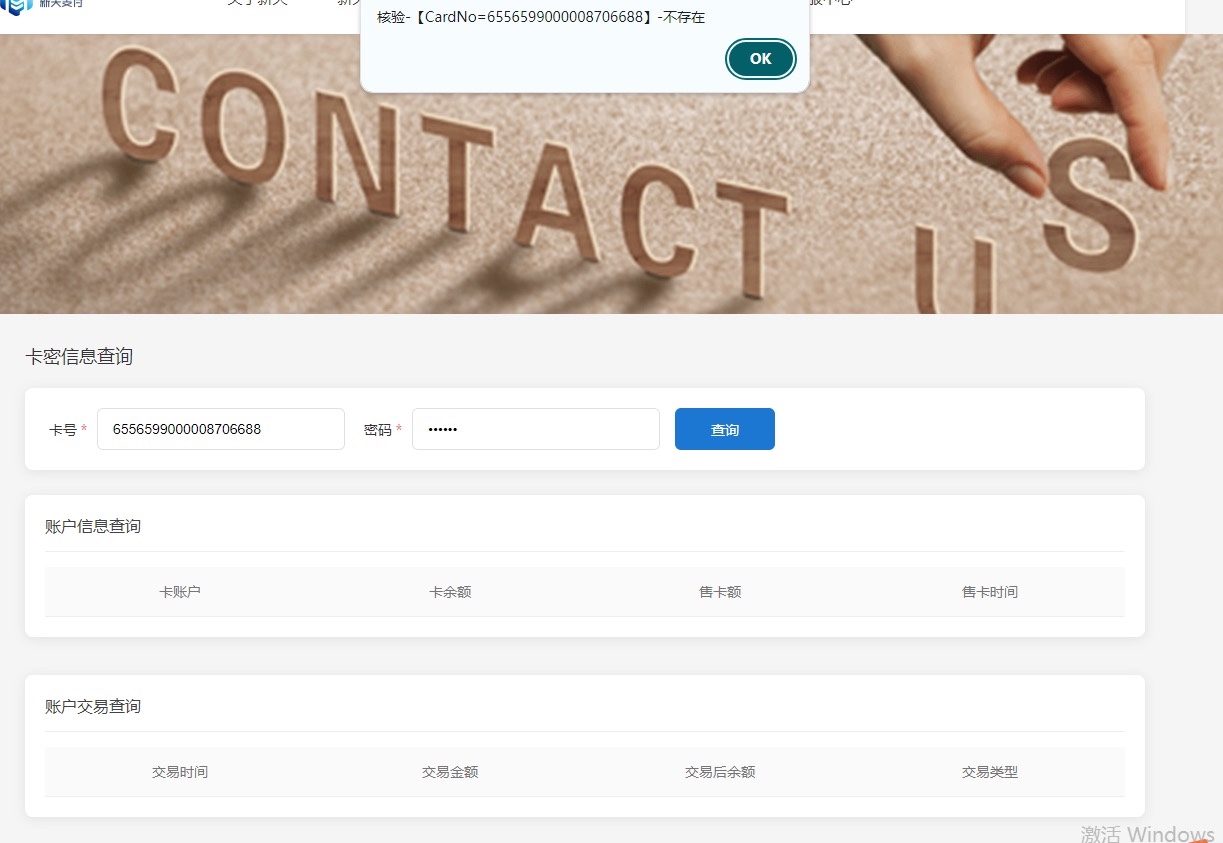This screenshot has height=843, width=1223.
Task: Focus the 卡号 input field
Action: click(x=220, y=429)
